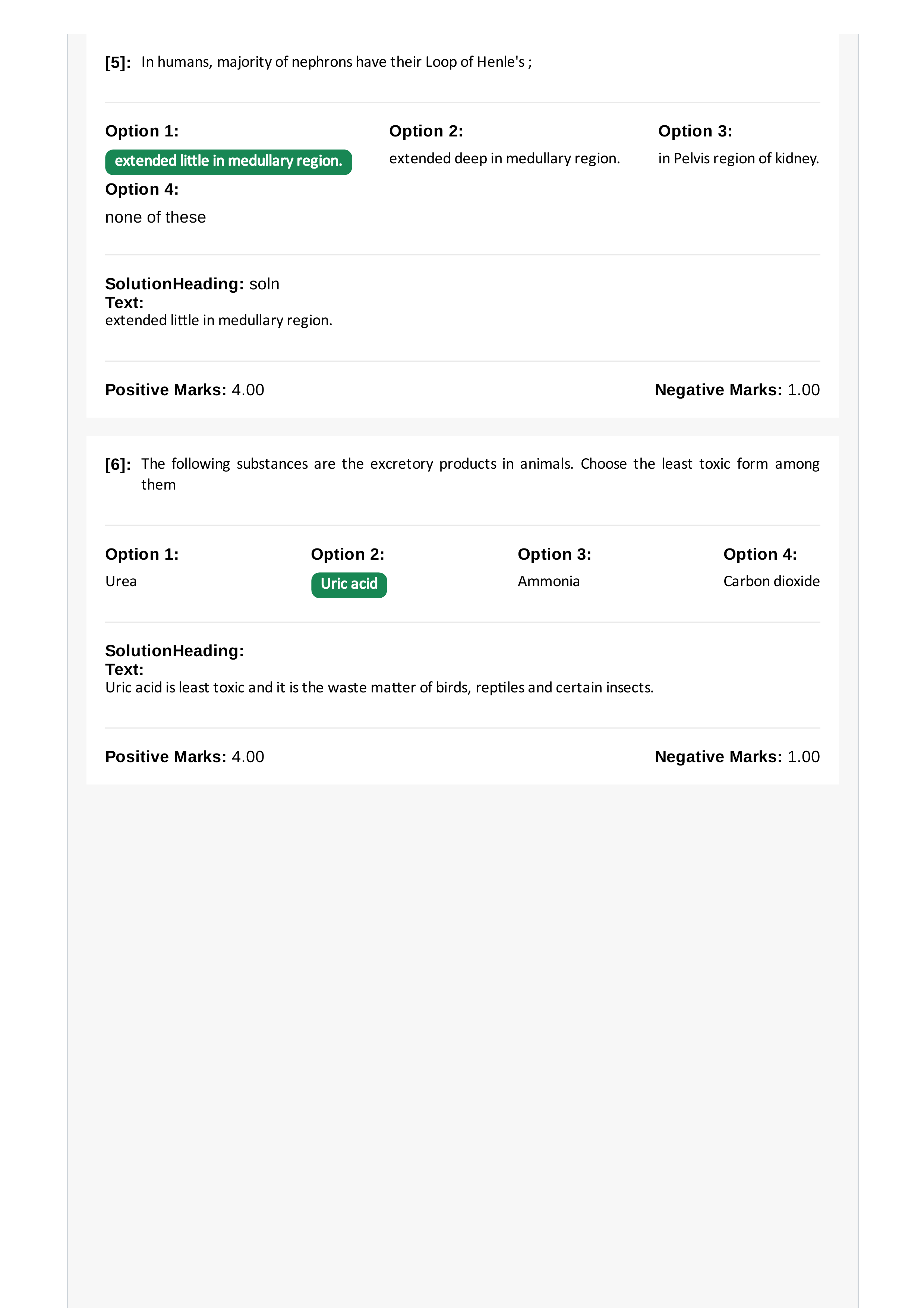924x1308 pixels.
Task: Click question number [6] label
Action: pos(118,465)
